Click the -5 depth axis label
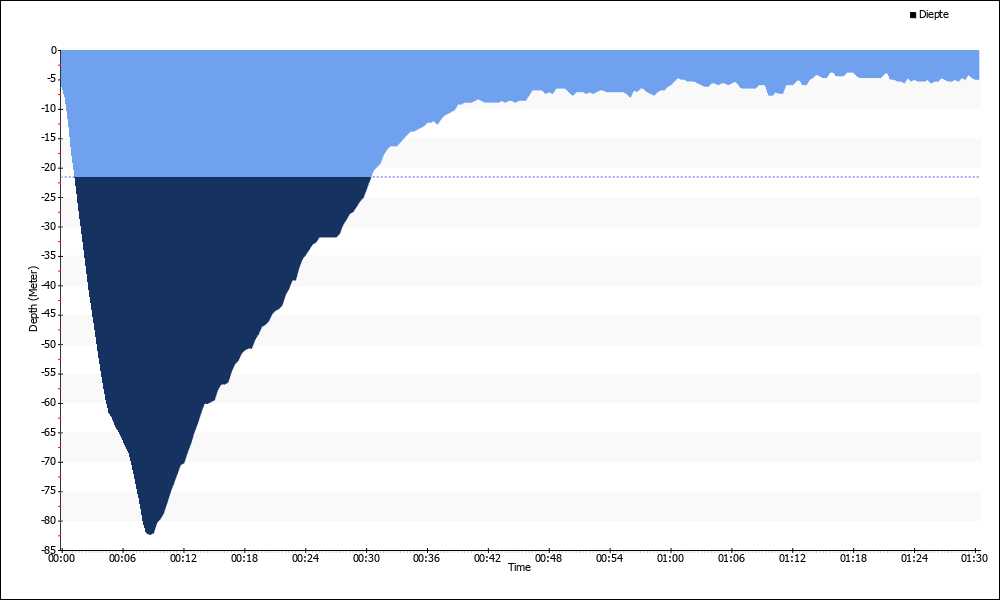 coord(52,79)
